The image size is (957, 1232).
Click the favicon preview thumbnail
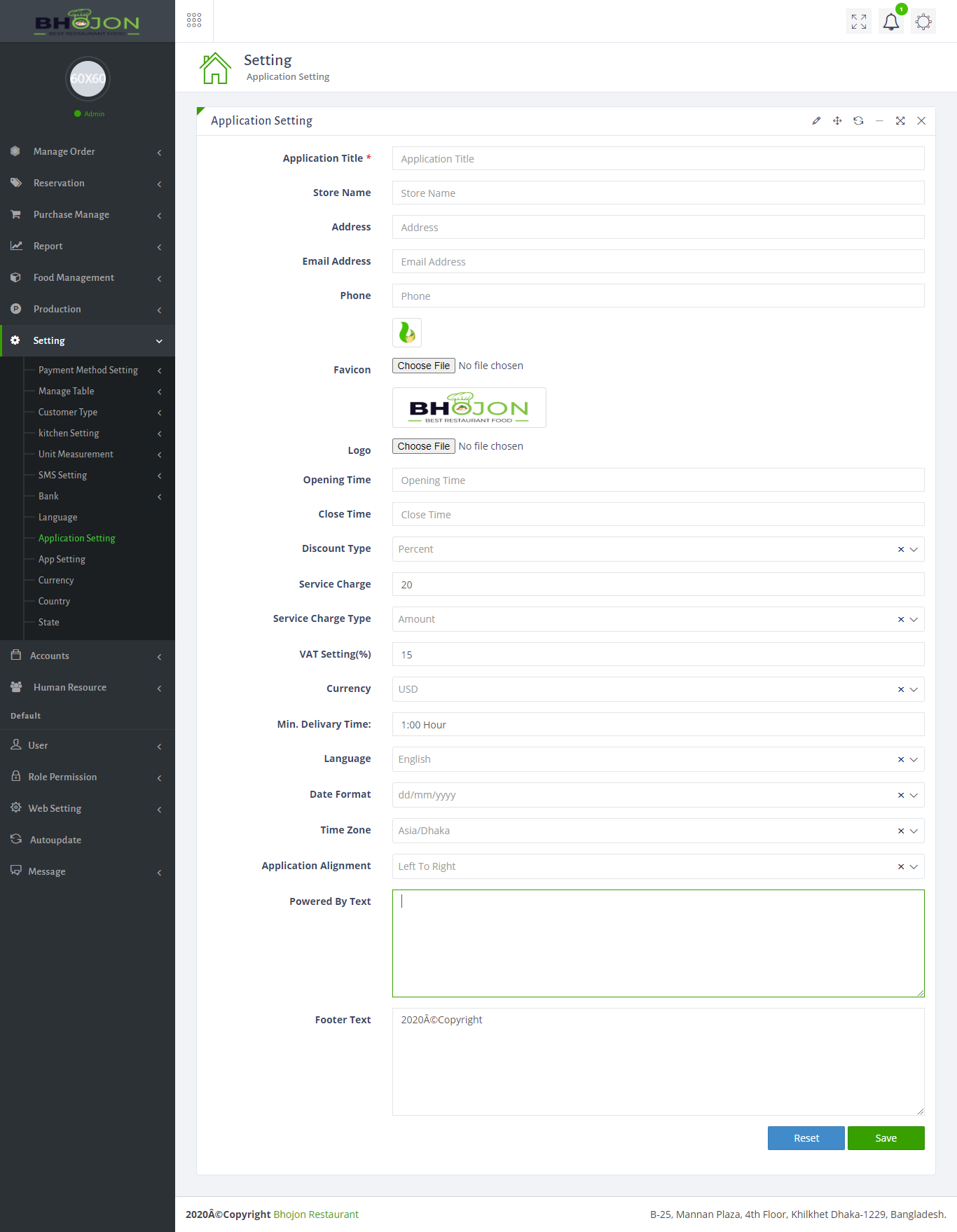tap(407, 333)
